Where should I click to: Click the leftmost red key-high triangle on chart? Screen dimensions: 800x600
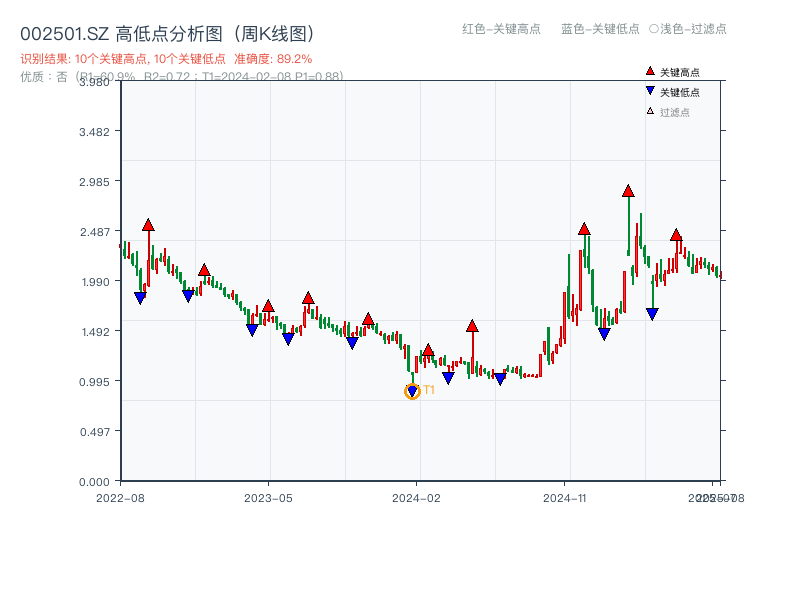coord(148,226)
